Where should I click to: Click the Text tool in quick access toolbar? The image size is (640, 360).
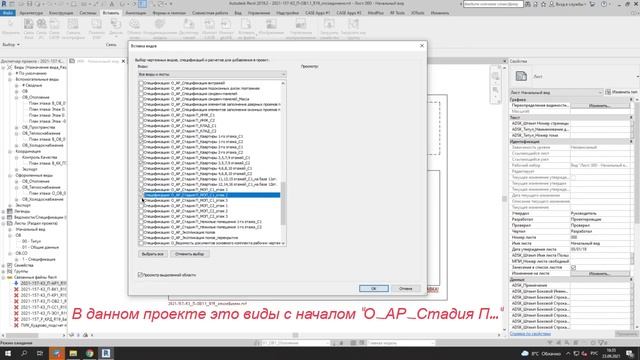[x=112, y=4]
